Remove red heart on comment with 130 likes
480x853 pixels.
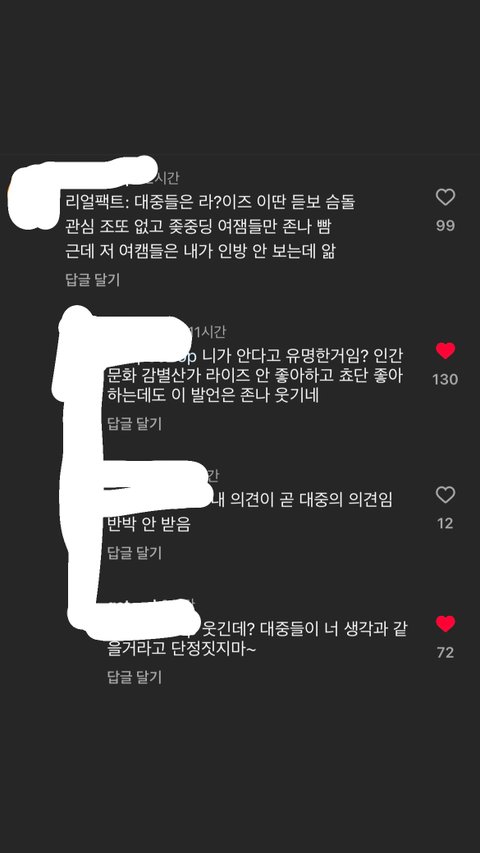point(445,351)
